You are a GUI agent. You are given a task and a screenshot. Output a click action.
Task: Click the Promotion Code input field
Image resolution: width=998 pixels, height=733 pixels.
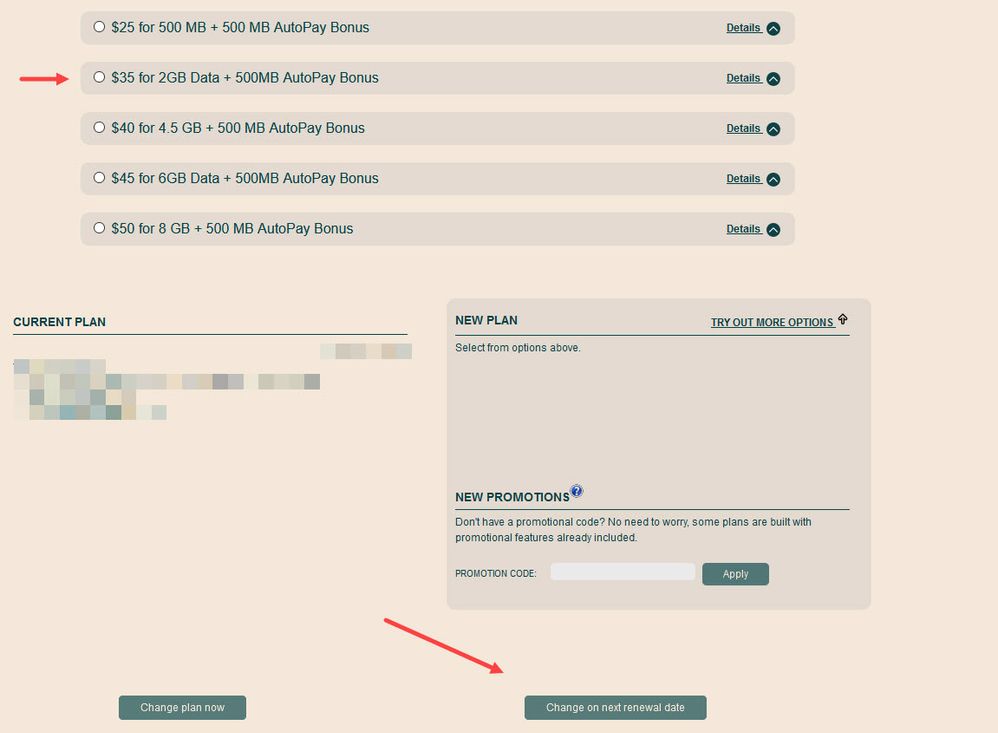point(622,572)
